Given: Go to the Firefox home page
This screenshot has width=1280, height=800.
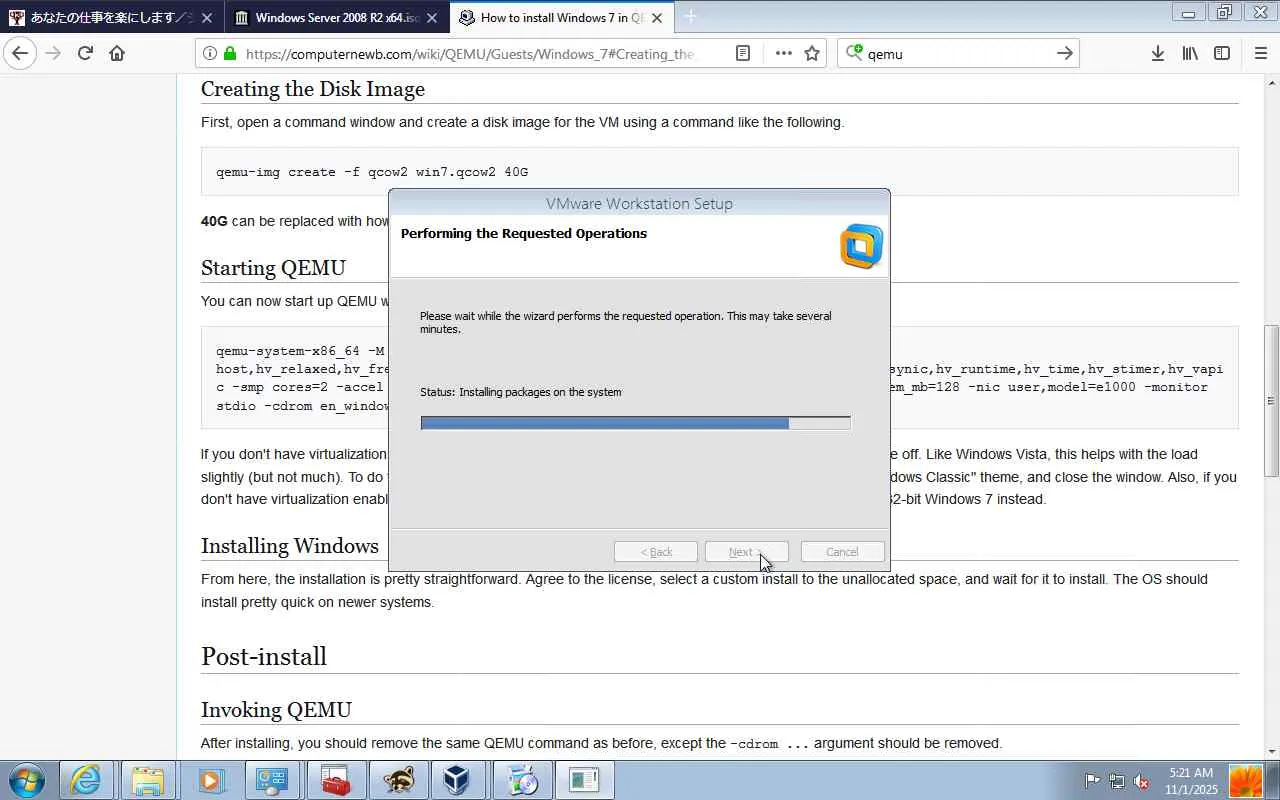Looking at the screenshot, I should pyautogui.click(x=117, y=54).
